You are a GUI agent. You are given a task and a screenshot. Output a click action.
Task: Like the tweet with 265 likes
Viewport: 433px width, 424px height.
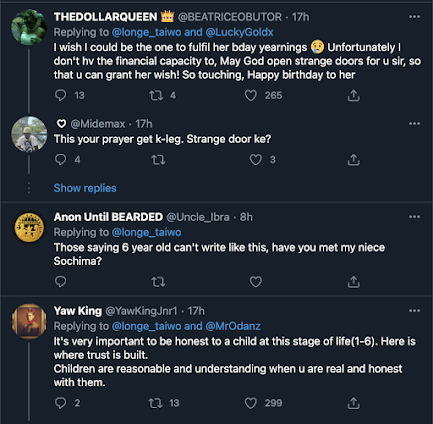[x=251, y=95]
